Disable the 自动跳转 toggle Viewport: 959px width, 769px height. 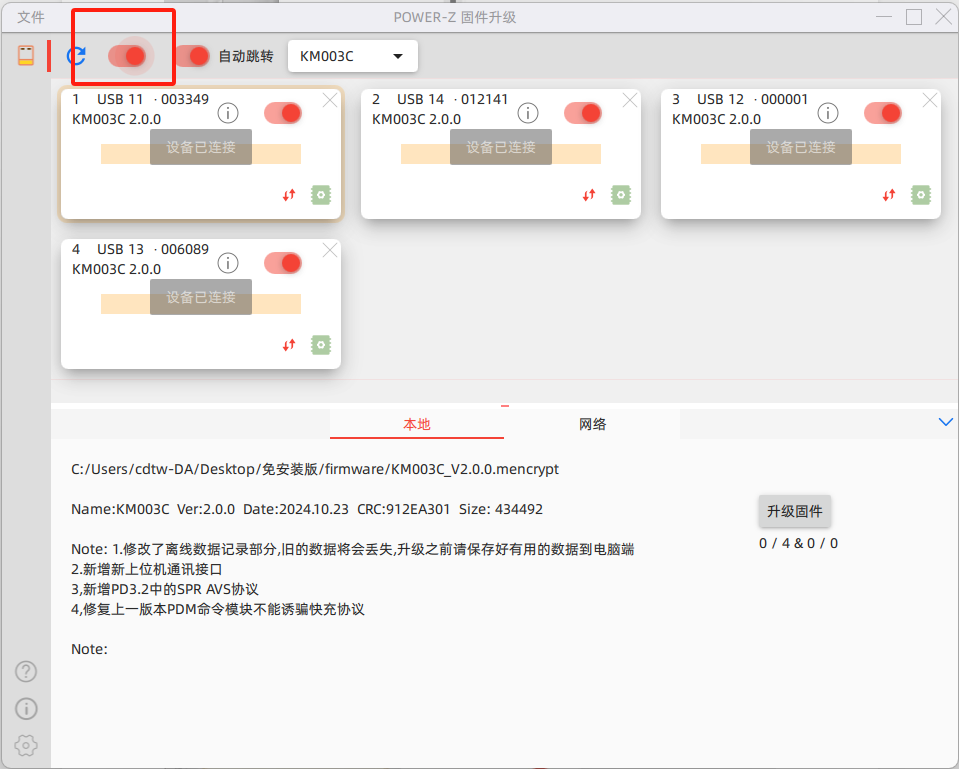[x=193, y=56]
